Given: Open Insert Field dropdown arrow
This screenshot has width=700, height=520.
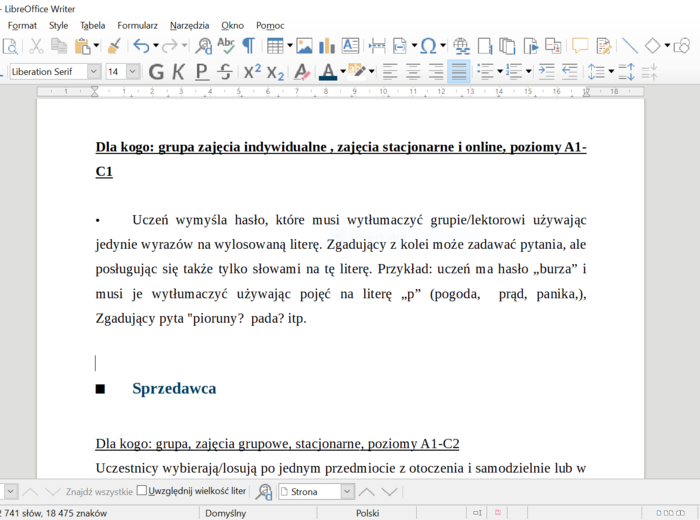Looking at the screenshot, I should click(x=414, y=46).
